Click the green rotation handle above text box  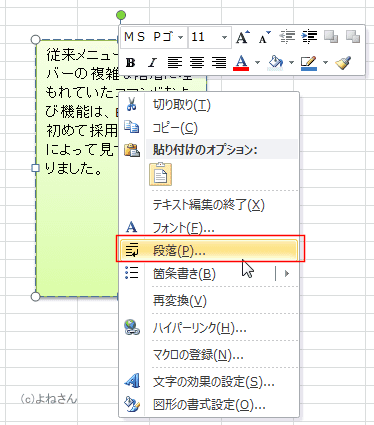point(121,15)
